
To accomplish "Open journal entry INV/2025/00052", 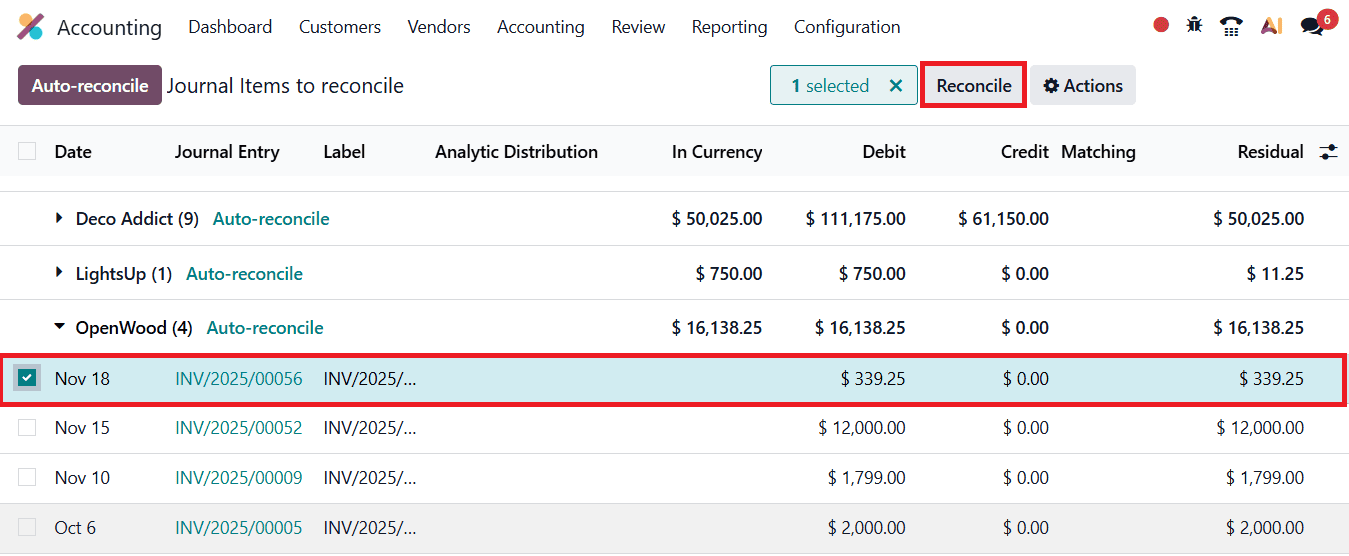I will [x=239, y=427].
